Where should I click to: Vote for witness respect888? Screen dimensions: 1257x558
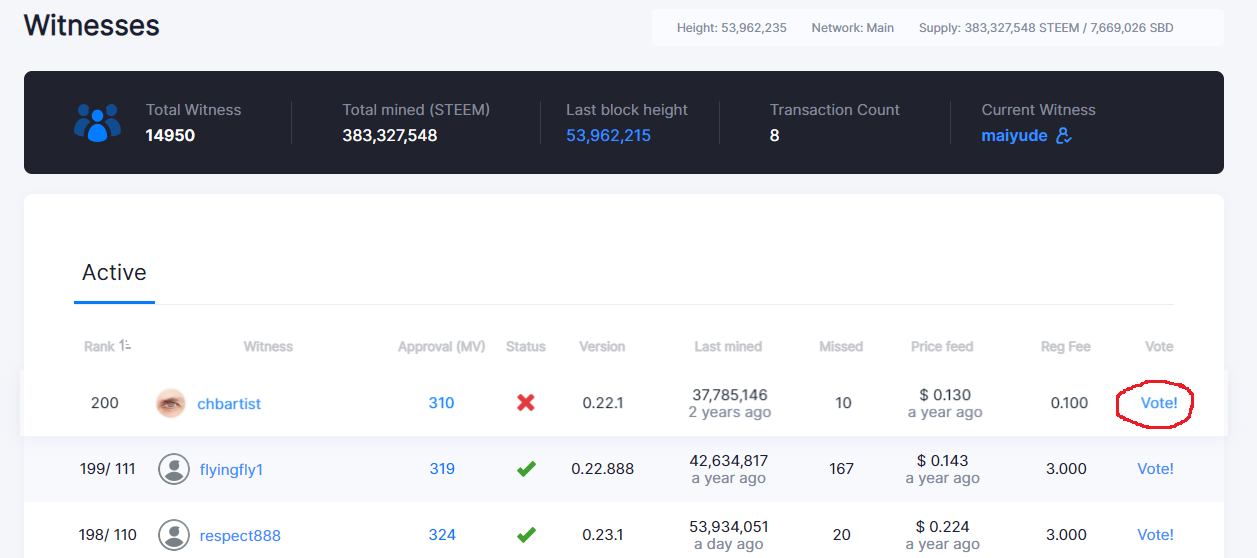1155,535
